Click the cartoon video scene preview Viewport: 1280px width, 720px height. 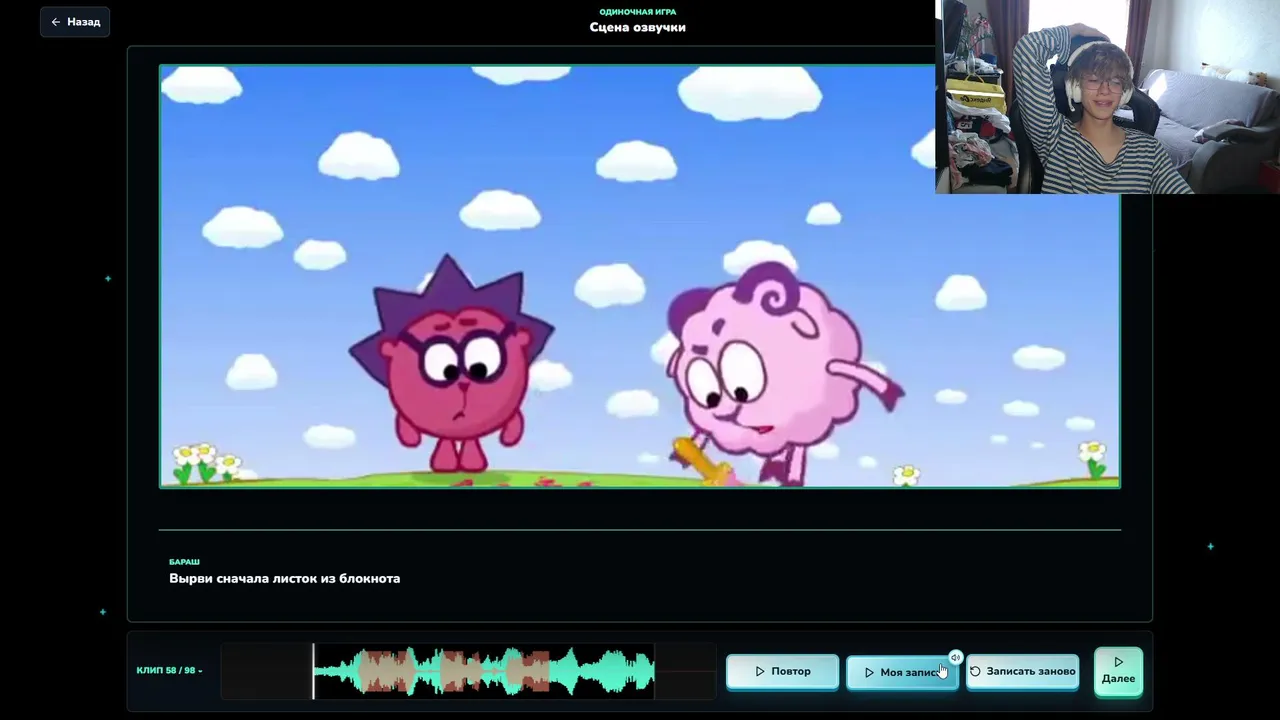[x=640, y=276]
